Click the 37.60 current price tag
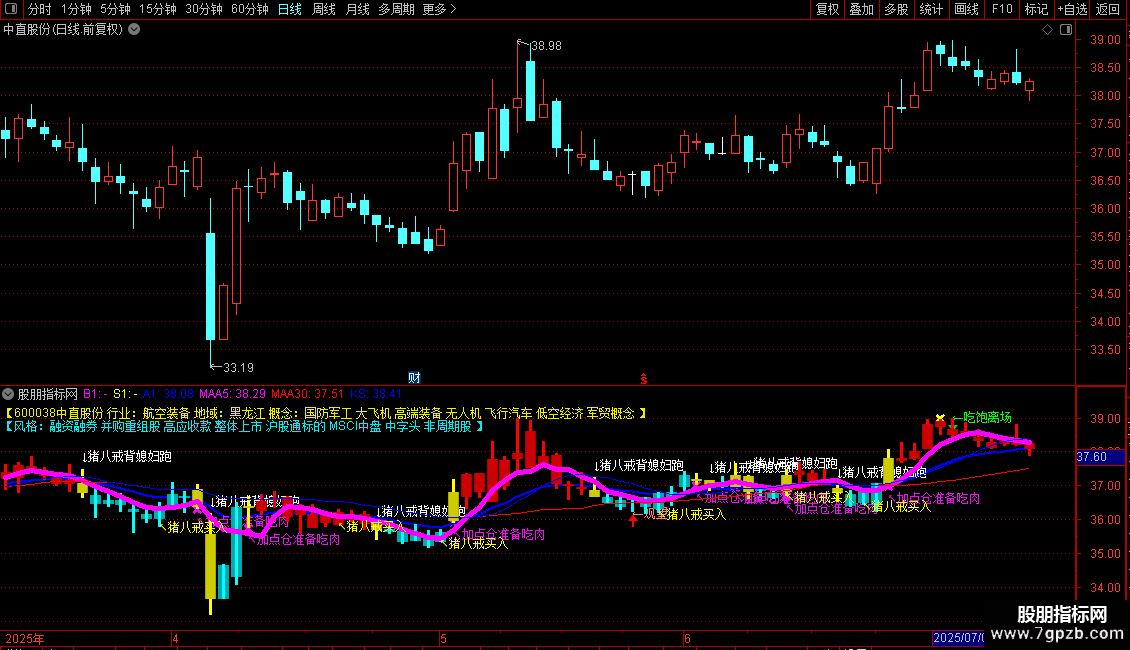This screenshot has height=650, width=1130. tap(1092, 456)
